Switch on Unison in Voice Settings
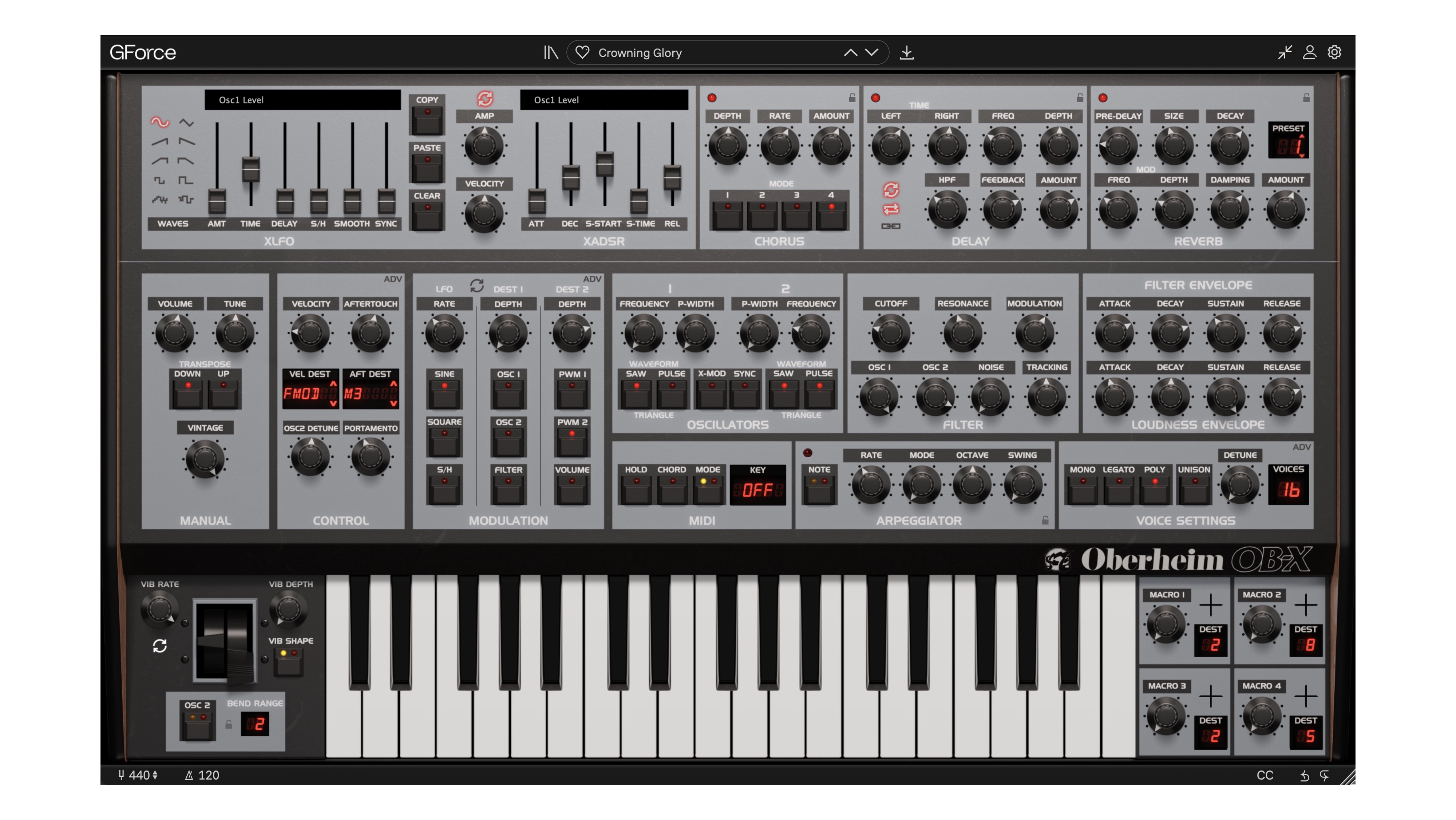The height and width of the screenshot is (820, 1456). click(x=1194, y=490)
